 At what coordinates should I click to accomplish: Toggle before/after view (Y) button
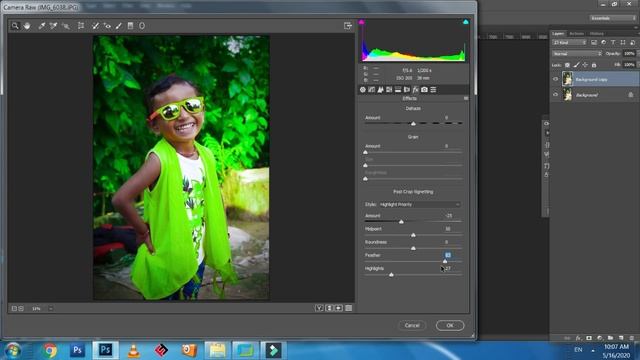pos(319,308)
